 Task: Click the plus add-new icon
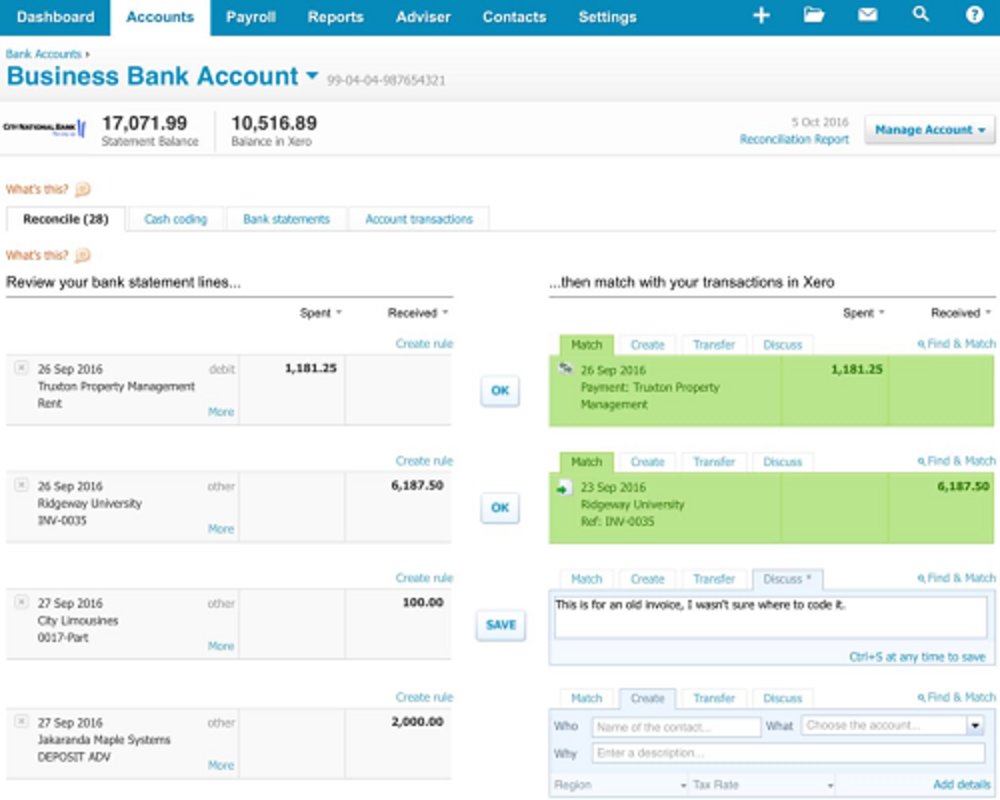click(x=761, y=15)
